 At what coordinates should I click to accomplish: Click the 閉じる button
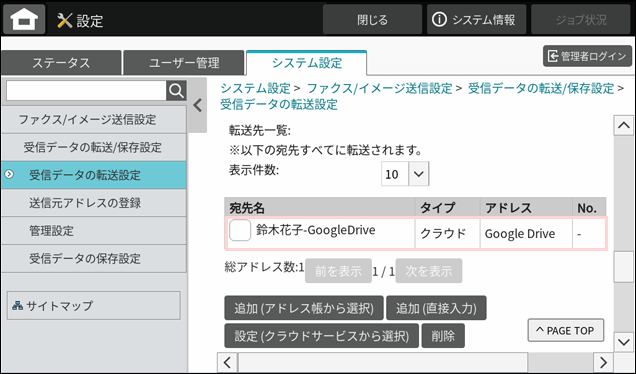(372, 19)
